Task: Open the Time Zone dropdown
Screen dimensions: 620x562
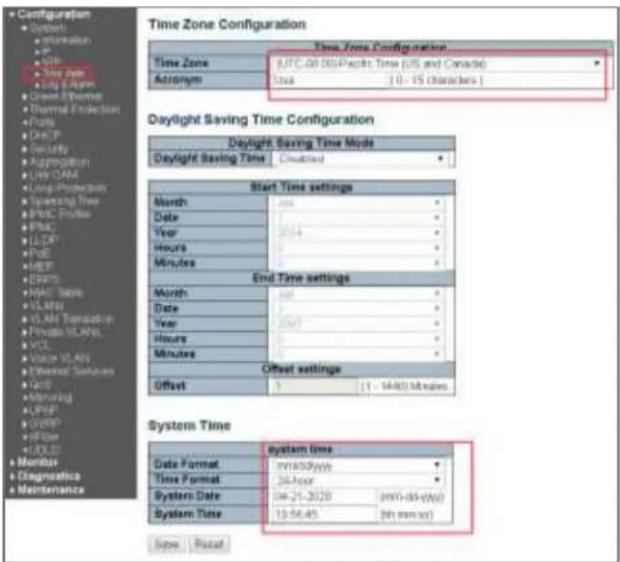Action: pos(438,64)
